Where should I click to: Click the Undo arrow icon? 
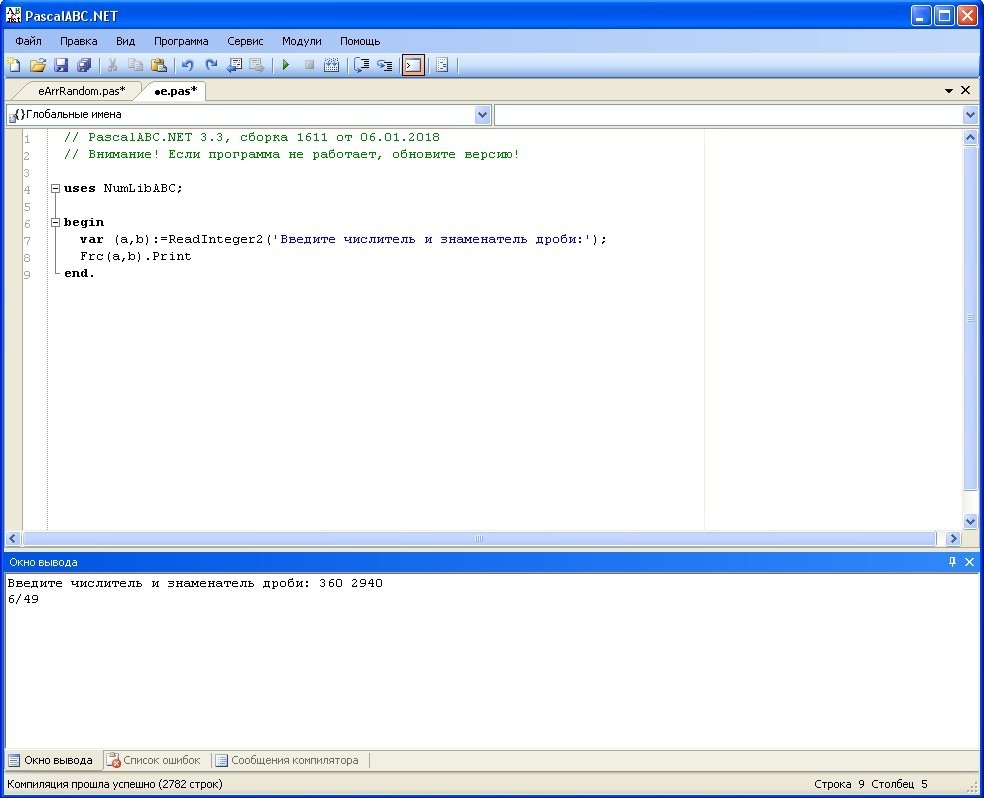click(x=187, y=66)
